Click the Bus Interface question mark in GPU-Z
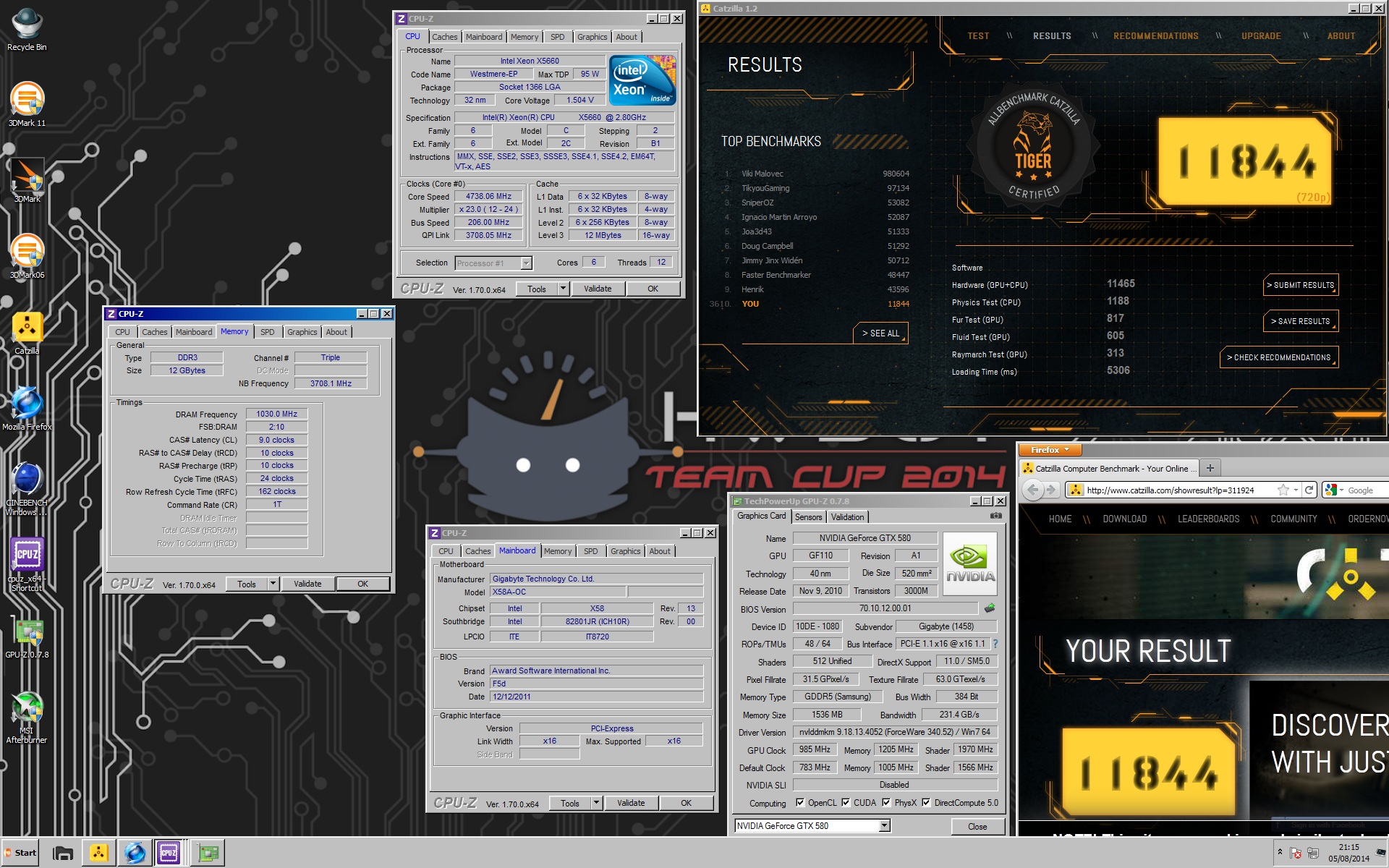 coord(995,644)
